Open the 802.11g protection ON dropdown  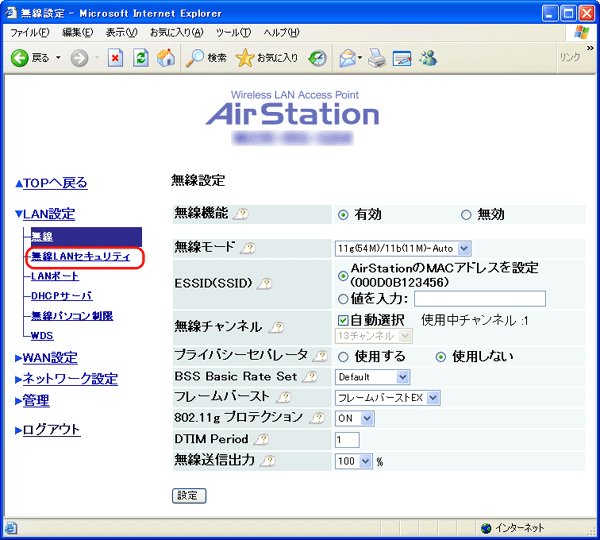pos(354,418)
